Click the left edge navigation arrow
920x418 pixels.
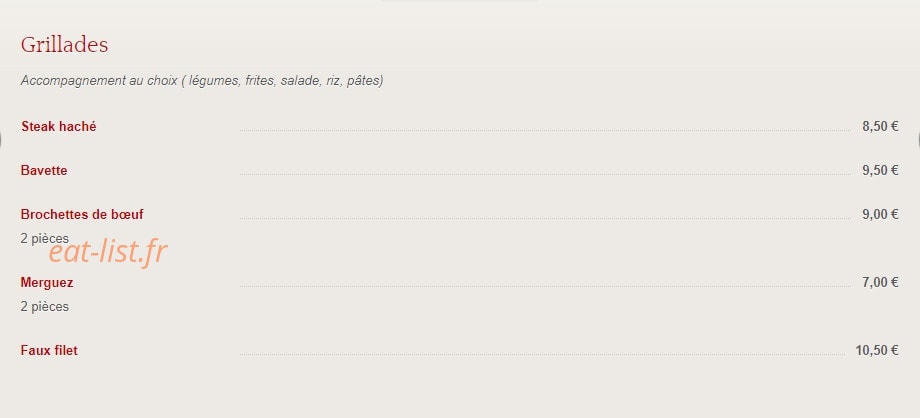[x=1, y=140]
